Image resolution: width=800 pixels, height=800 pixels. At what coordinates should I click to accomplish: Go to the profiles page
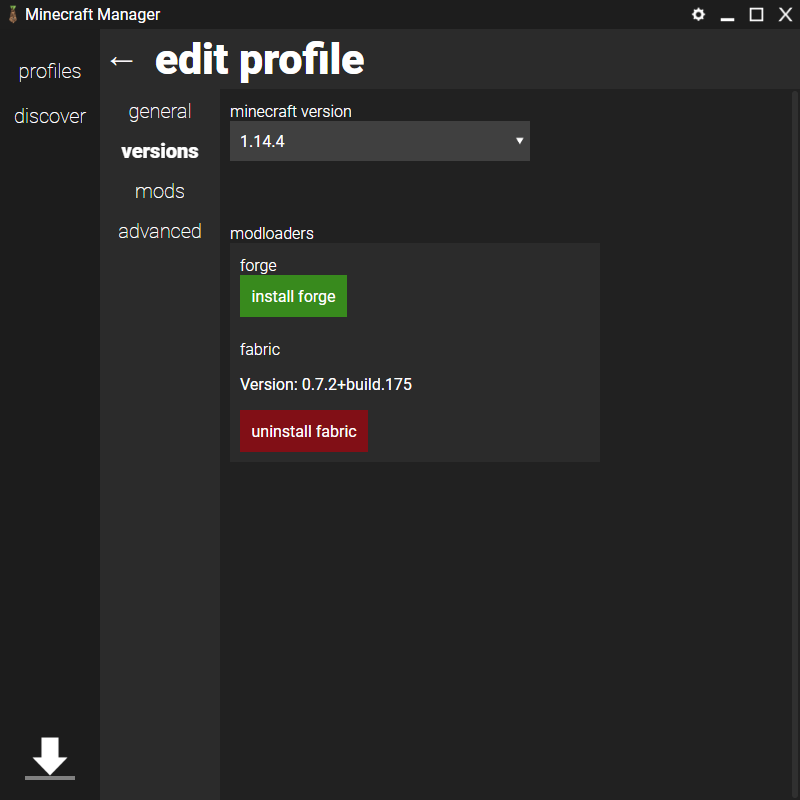(x=49, y=71)
